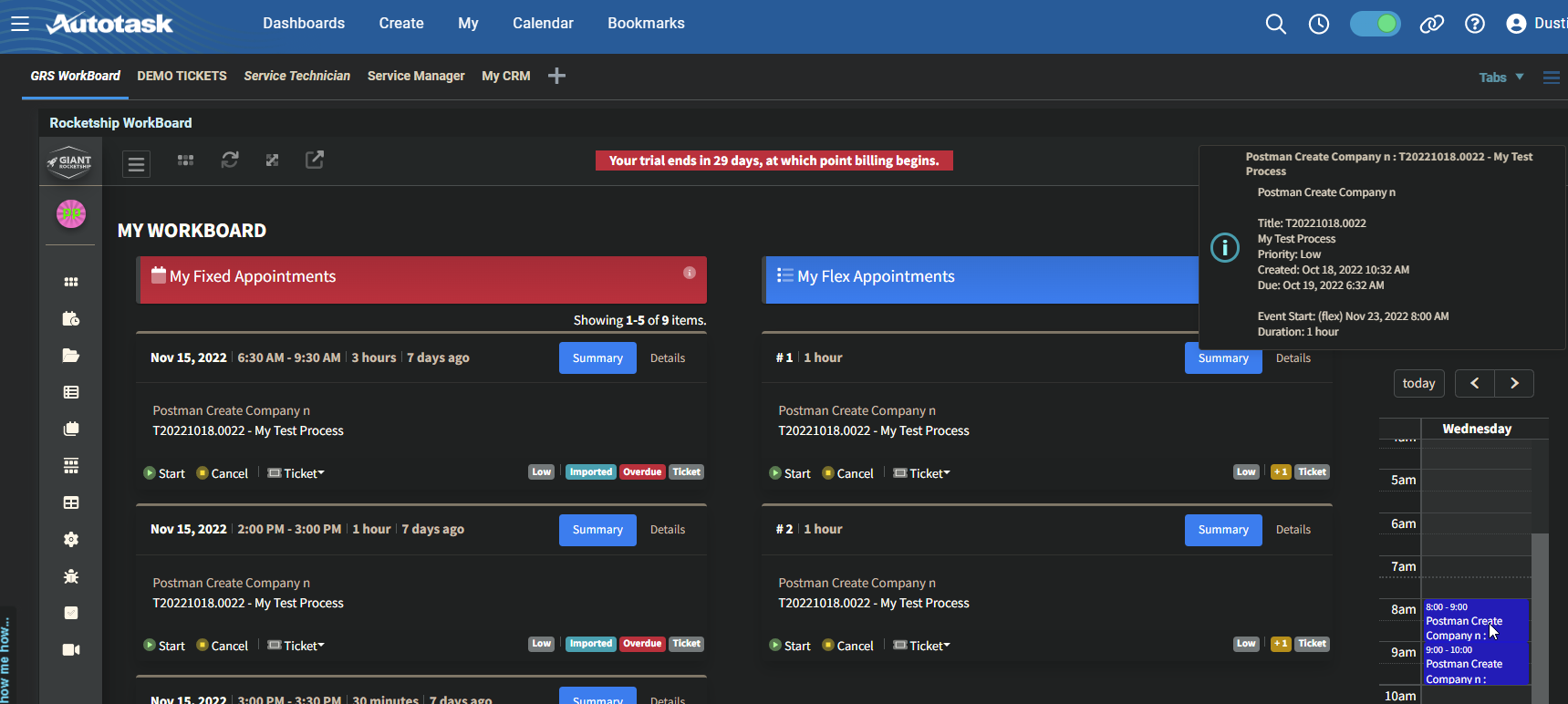The width and height of the screenshot is (1568, 704).
Task: Click Summary for the 6:30 AM fixed appointment
Action: point(597,358)
